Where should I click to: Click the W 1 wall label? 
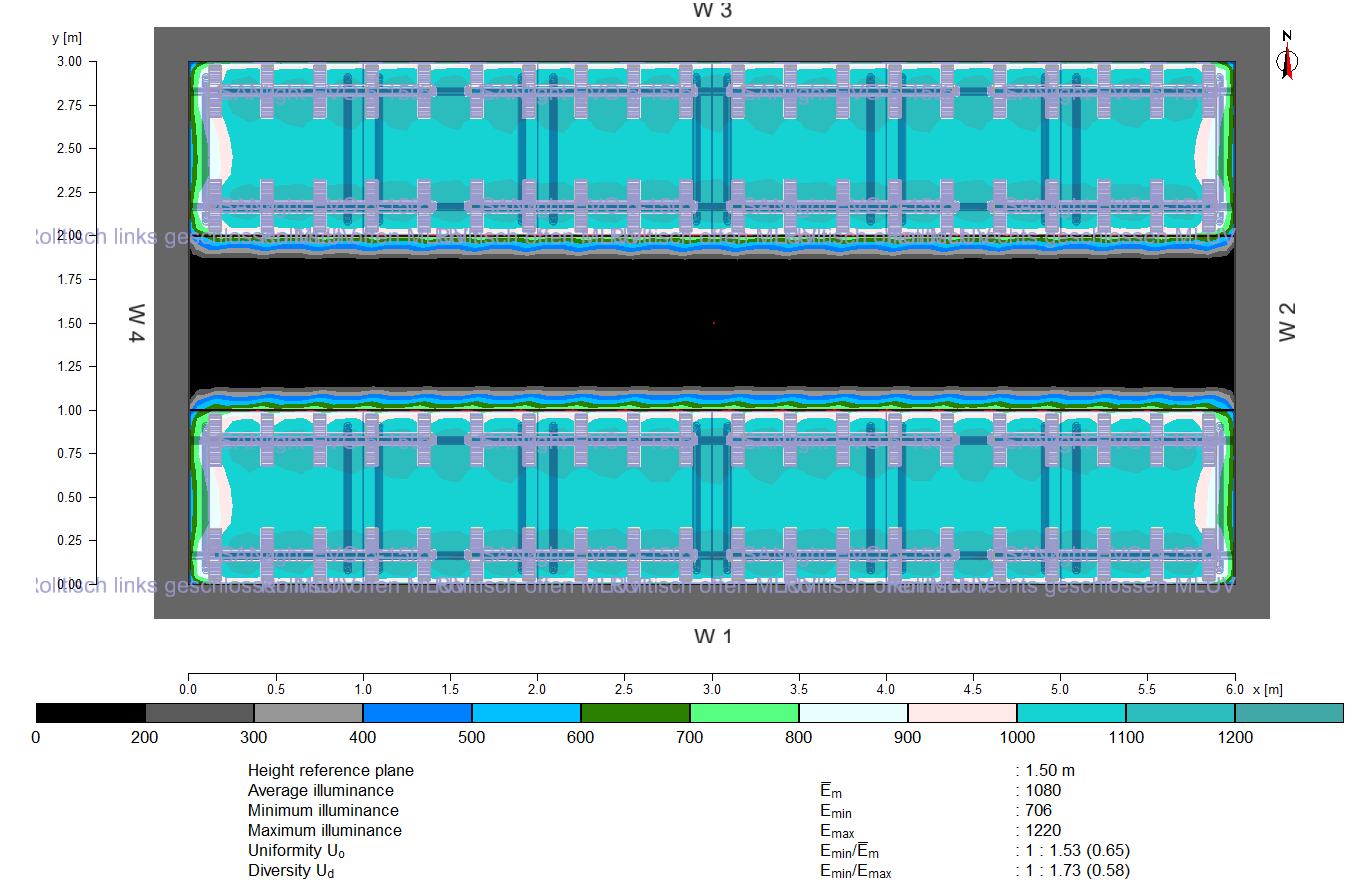[x=713, y=636]
